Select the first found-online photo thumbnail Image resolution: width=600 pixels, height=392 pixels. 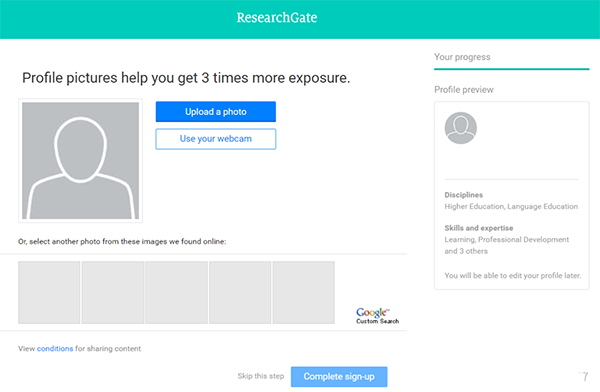pos(49,292)
